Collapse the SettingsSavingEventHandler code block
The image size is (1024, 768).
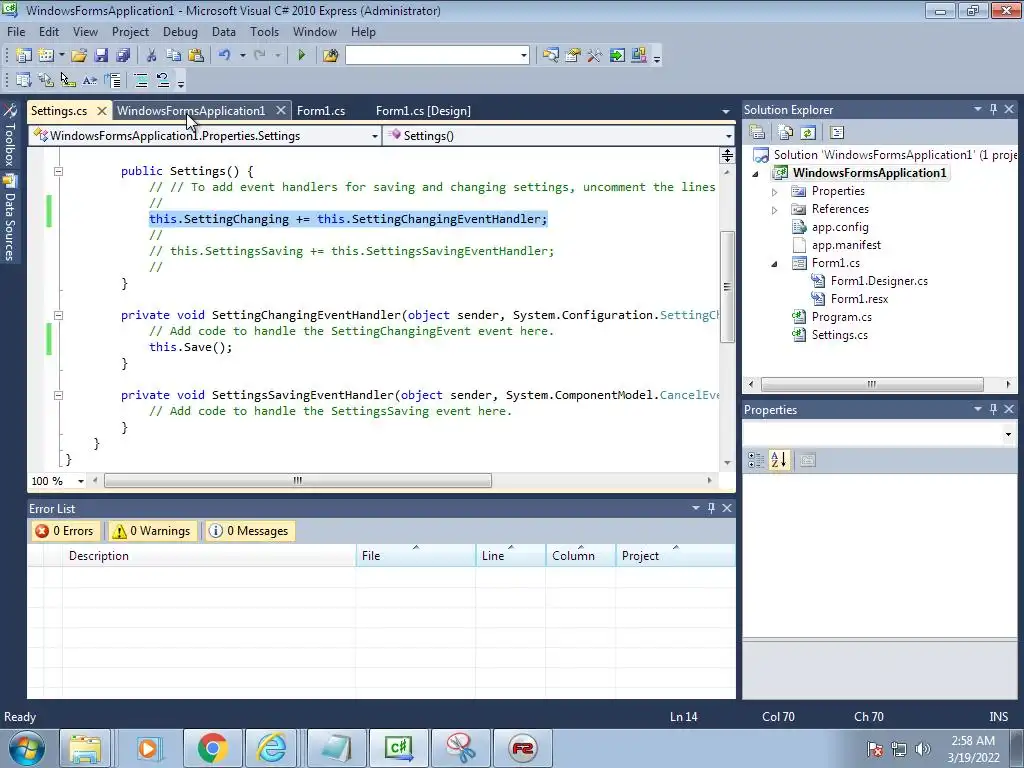pos(58,395)
